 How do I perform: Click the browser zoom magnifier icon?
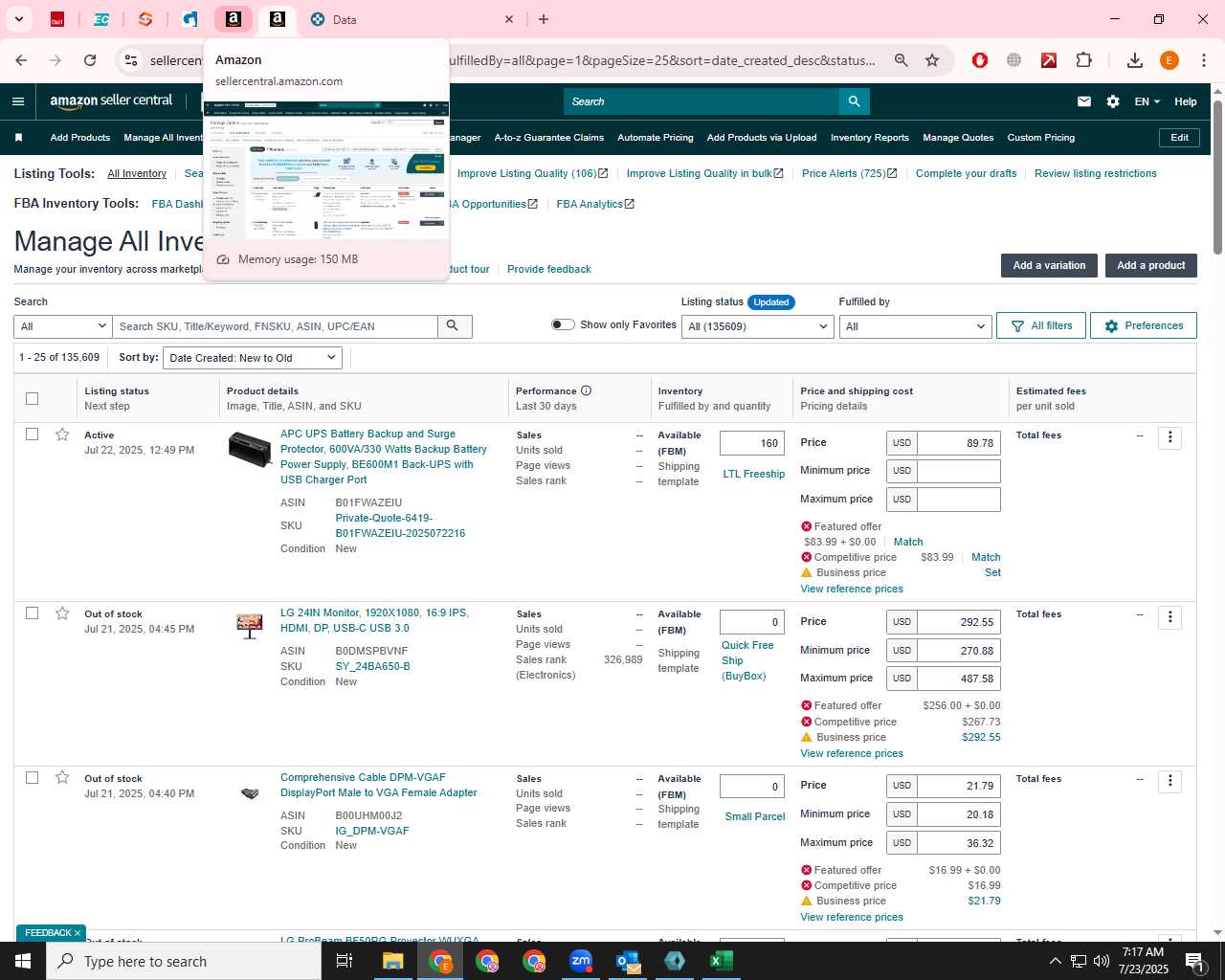point(901,60)
